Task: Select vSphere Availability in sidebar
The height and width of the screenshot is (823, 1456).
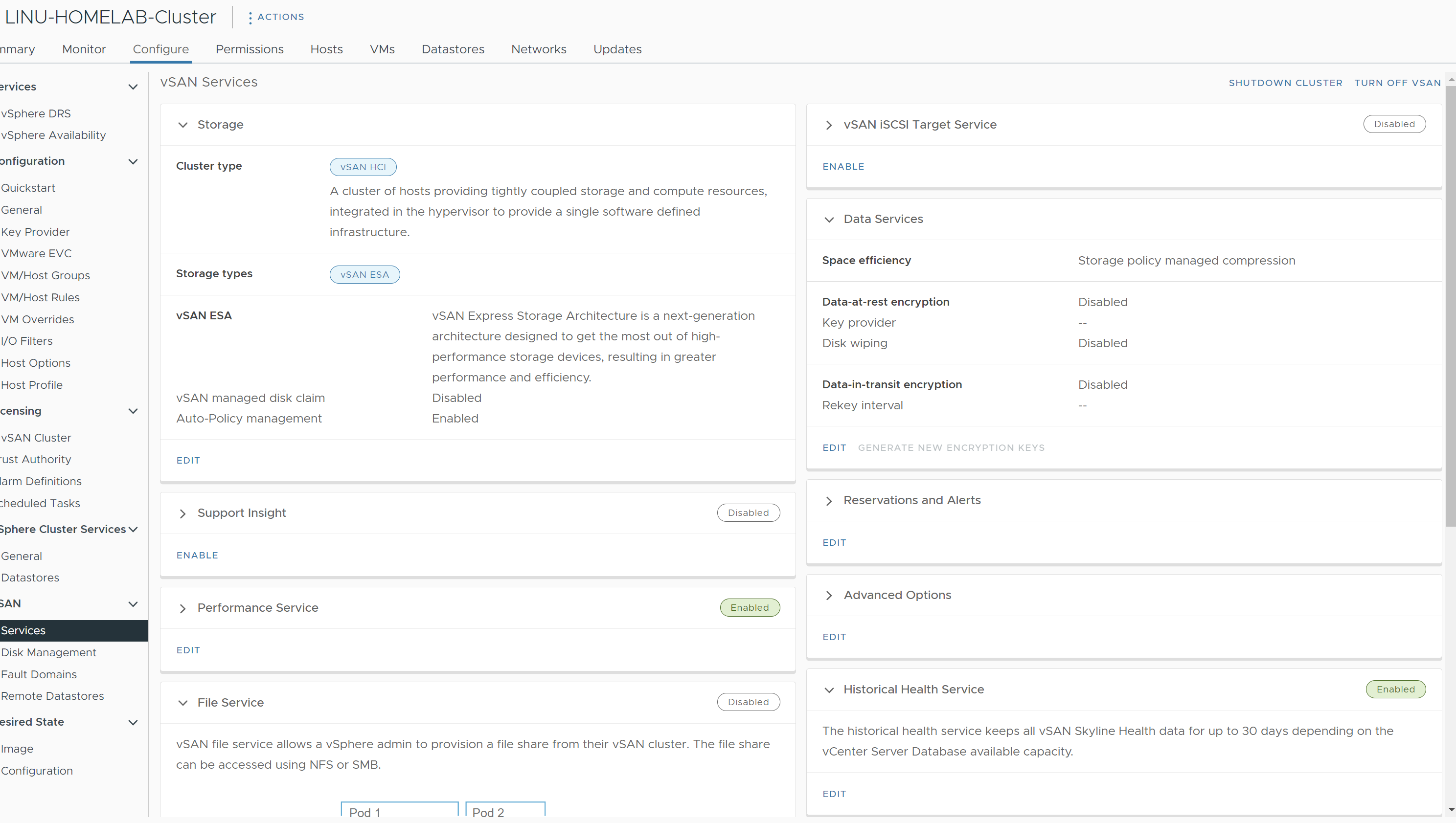Action: pyautogui.click(x=53, y=135)
